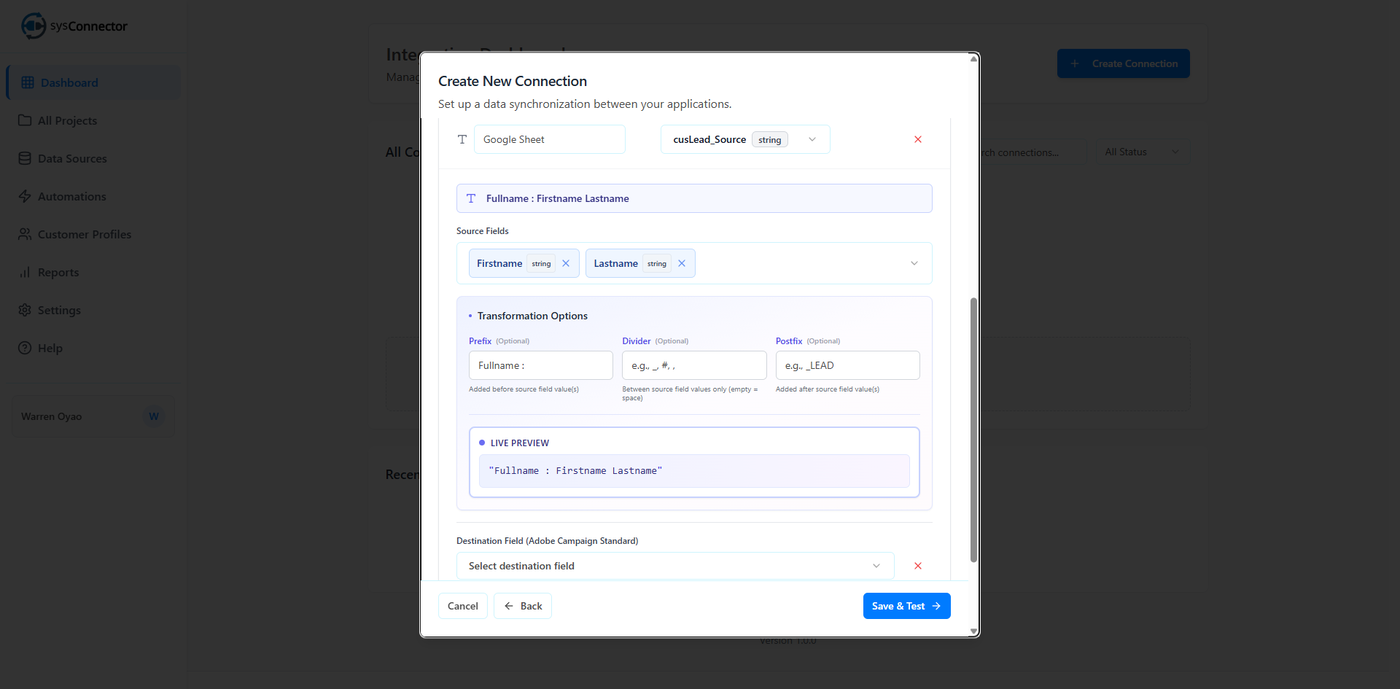Click into the Divider input field
The height and width of the screenshot is (689, 1400).
coord(694,366)
